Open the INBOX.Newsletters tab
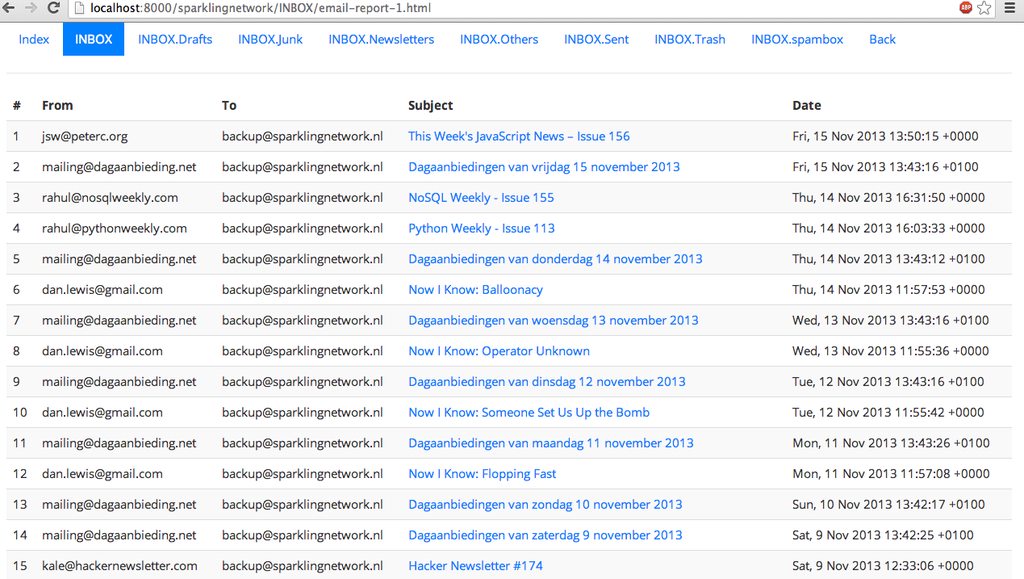The height and width of the screenshot is (579, 1024). [x=381, y=39]
